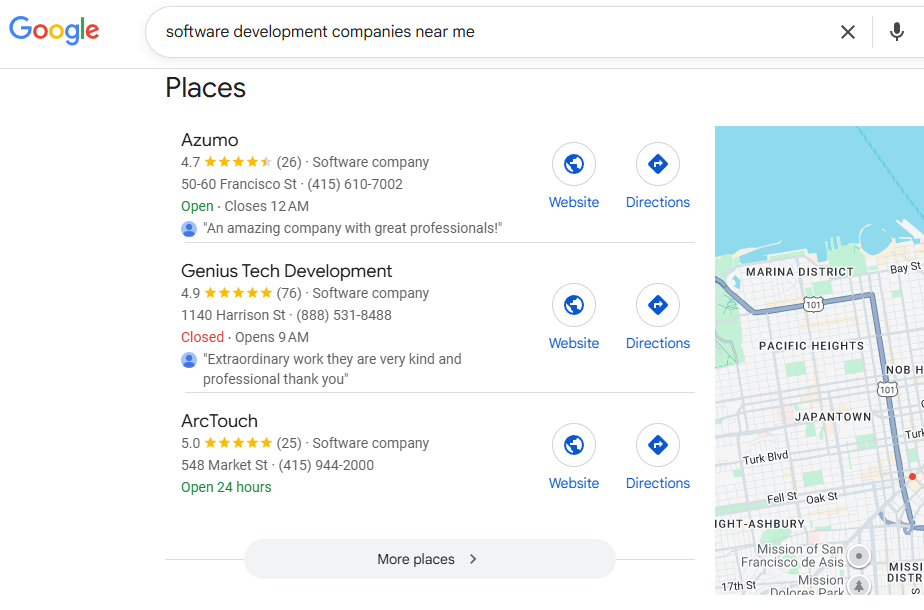The height and width of the screenshot is (610, 924).
Task: Clear the search box text
Action: (x=848, y=32)
